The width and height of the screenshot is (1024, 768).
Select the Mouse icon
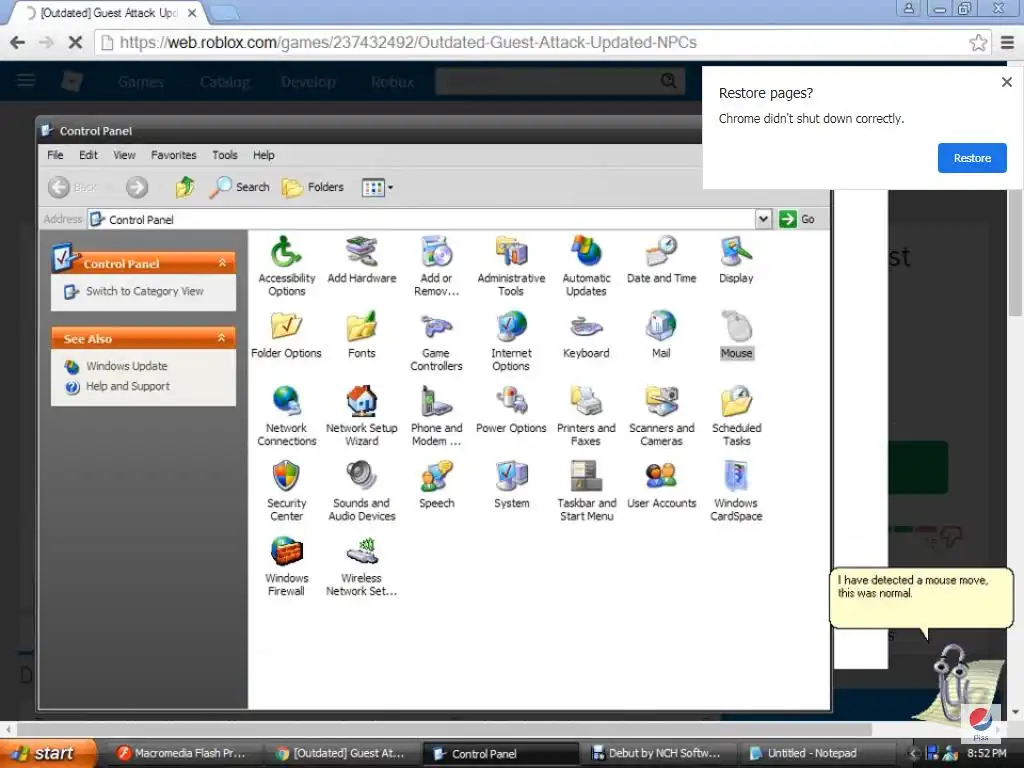[x=736, y=335]
